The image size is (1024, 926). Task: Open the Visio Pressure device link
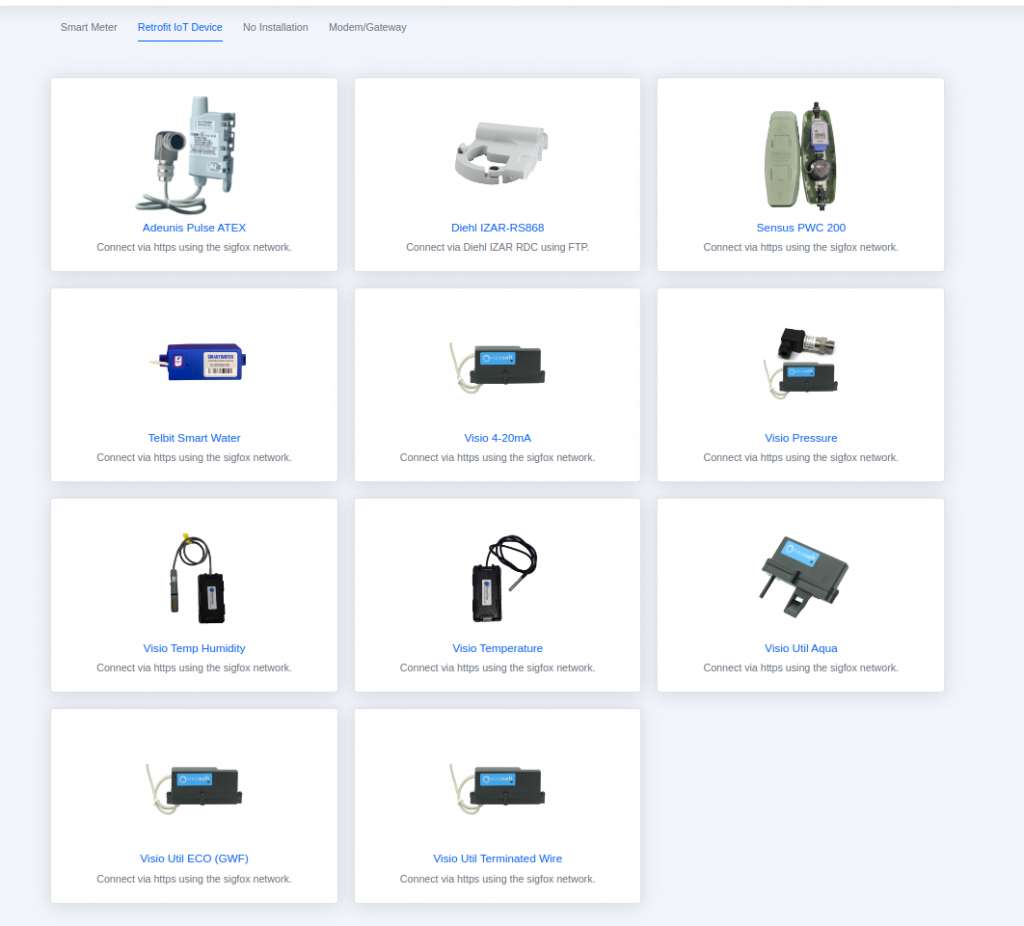[x=800, y=437]
